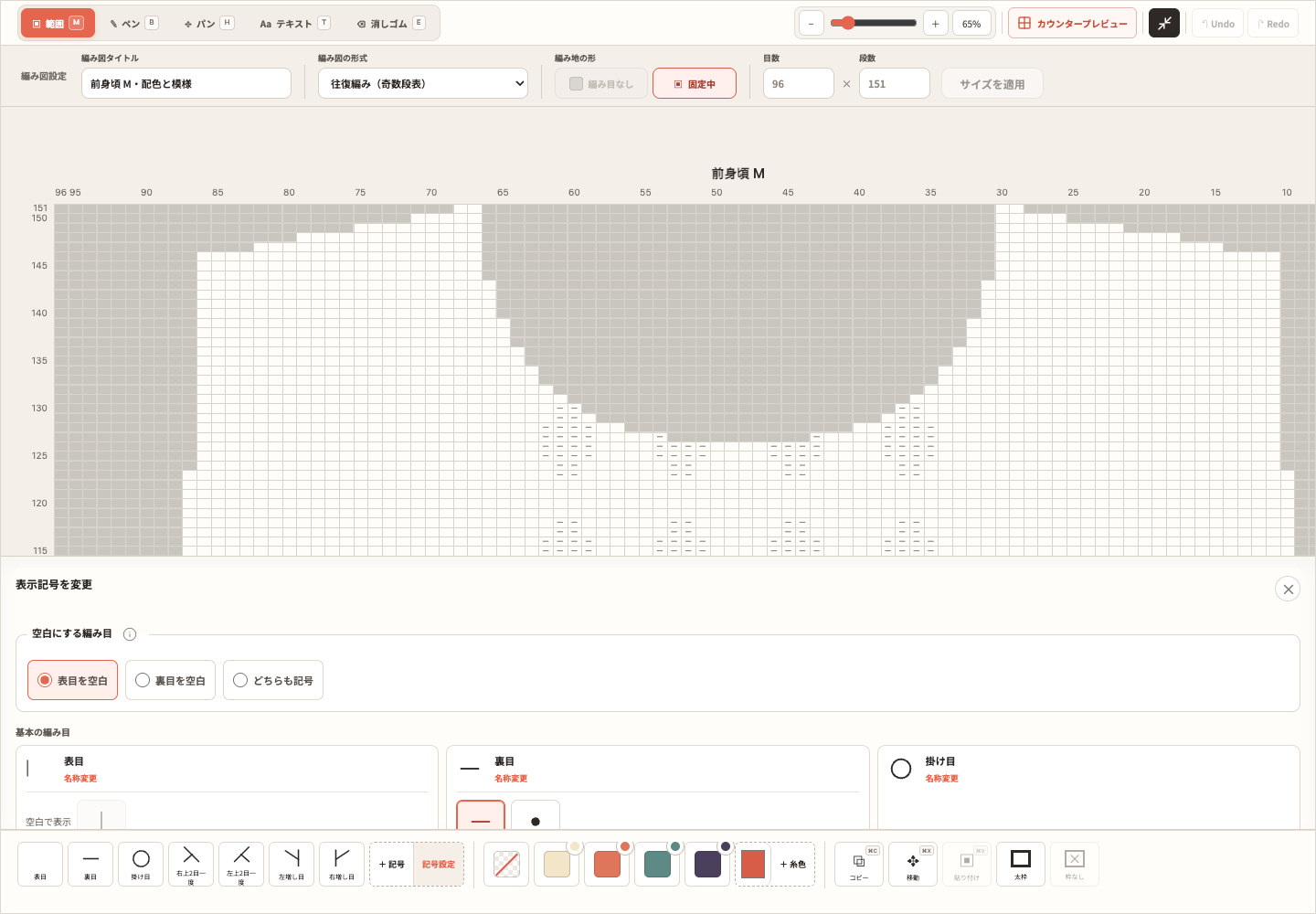This screenshot has width=1316, height=914.
Task: Select the どちらも記号 radio option
Action: point(273,680)
